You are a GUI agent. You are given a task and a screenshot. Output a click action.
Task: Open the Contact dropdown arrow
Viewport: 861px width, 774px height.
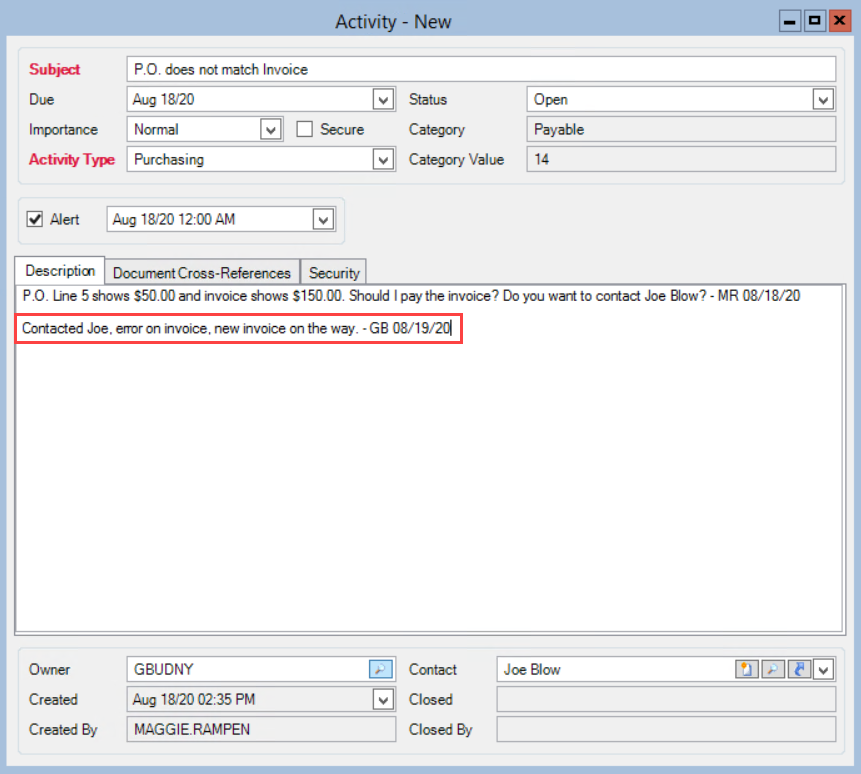824,669
